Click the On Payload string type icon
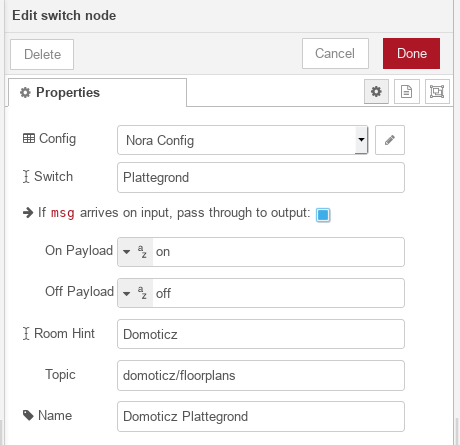 142,252
